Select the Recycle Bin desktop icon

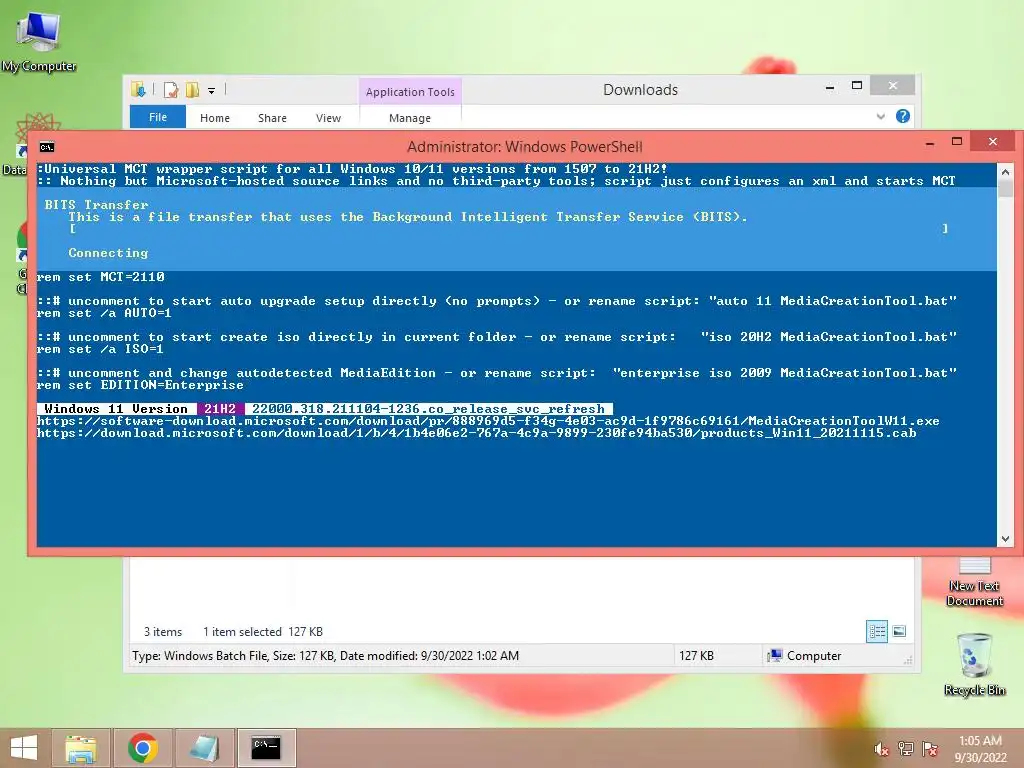point(974,664)
